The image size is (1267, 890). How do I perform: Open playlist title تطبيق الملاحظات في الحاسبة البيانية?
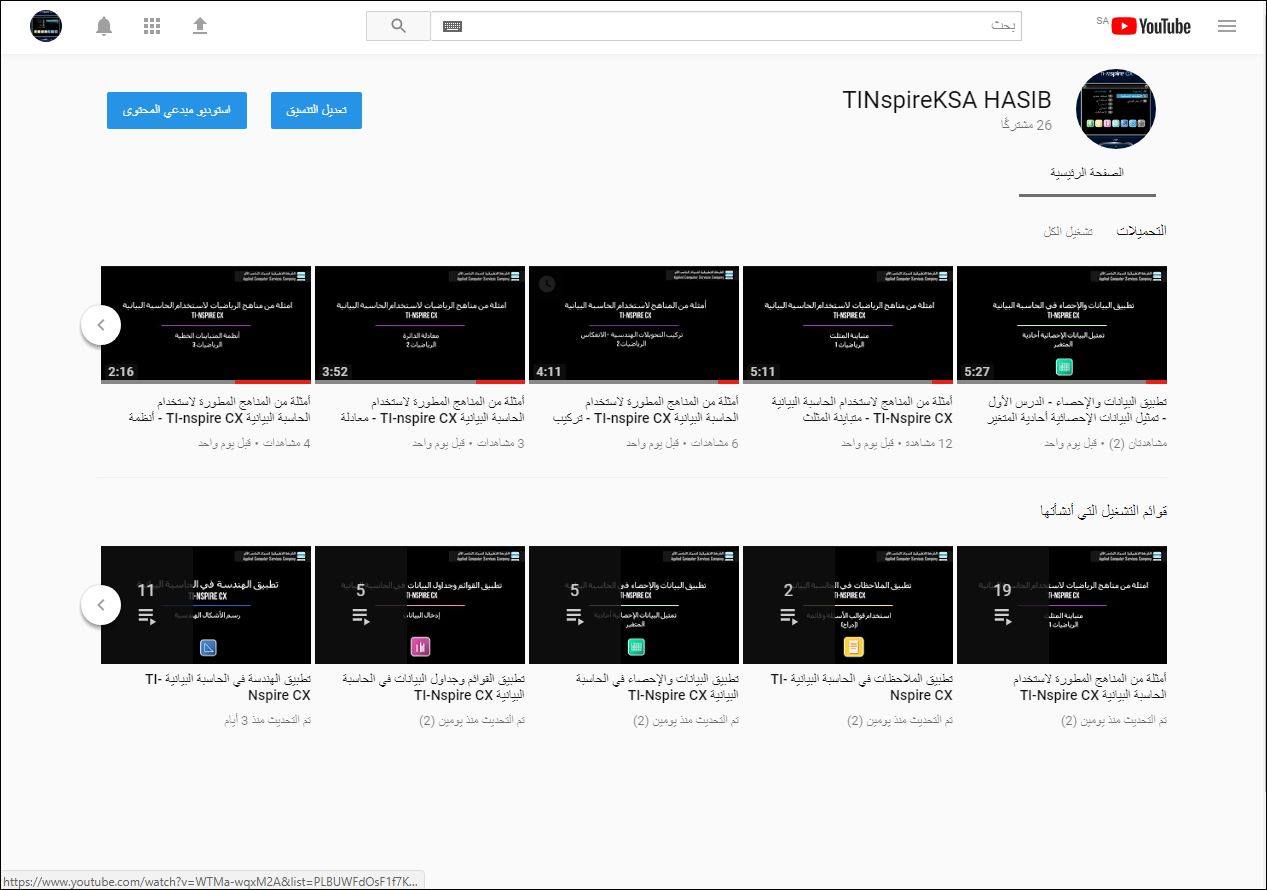pyautogui.click(x=862, y=687)
